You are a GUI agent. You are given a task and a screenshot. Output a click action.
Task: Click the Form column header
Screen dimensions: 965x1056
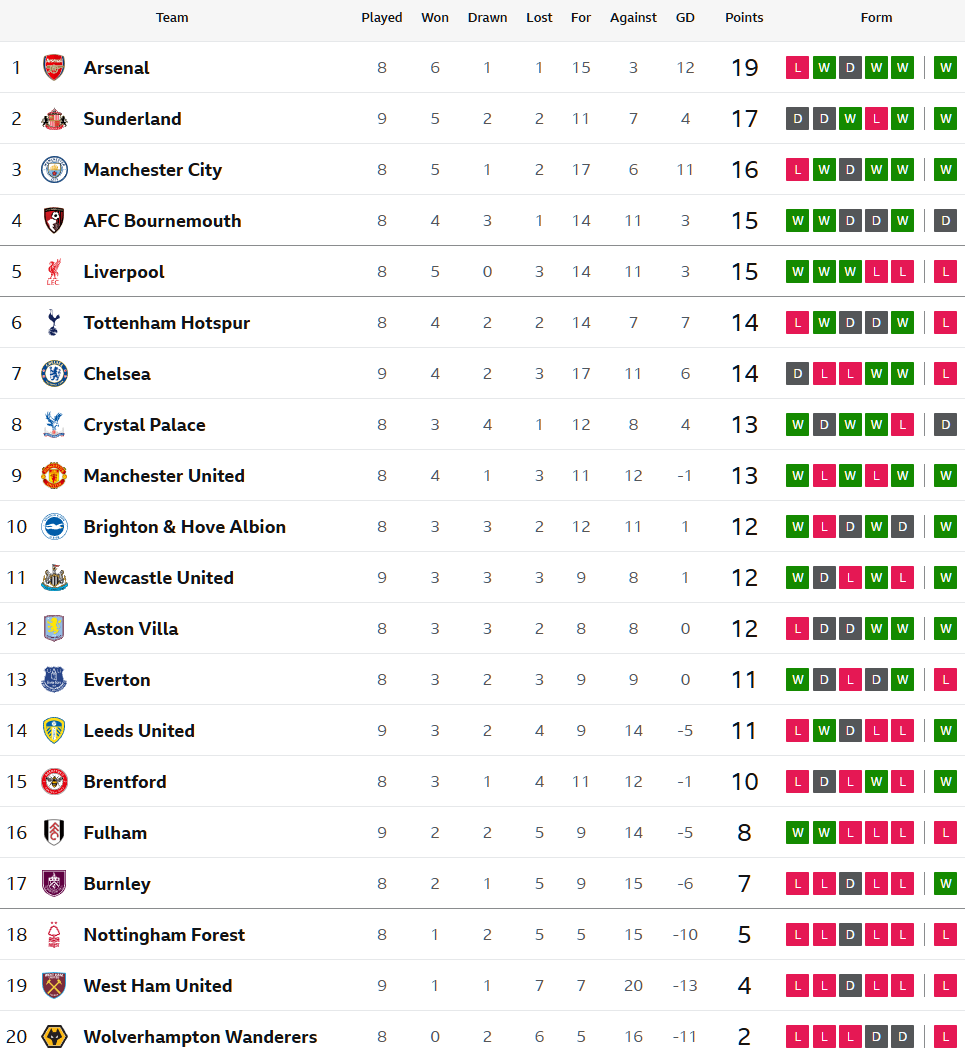click(876, 18)
